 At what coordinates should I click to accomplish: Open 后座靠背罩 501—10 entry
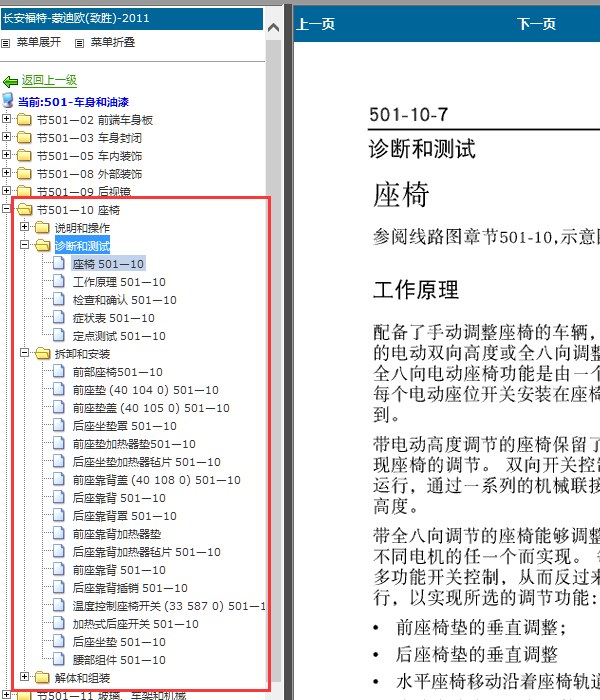125,516
